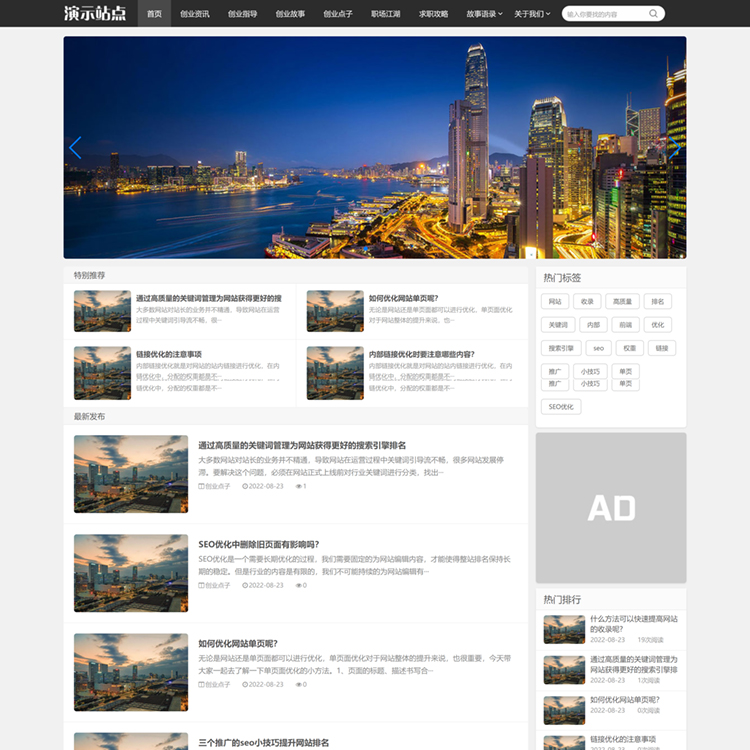The image size is (750, 750).
Task: Click the 19次阅读 read count text
Action: click(651, 640)
